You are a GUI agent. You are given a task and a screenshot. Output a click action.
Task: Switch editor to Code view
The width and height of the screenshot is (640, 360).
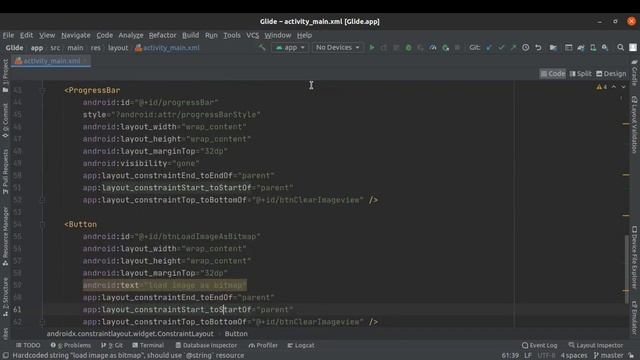pyautogui.click(x=553, y=74)
